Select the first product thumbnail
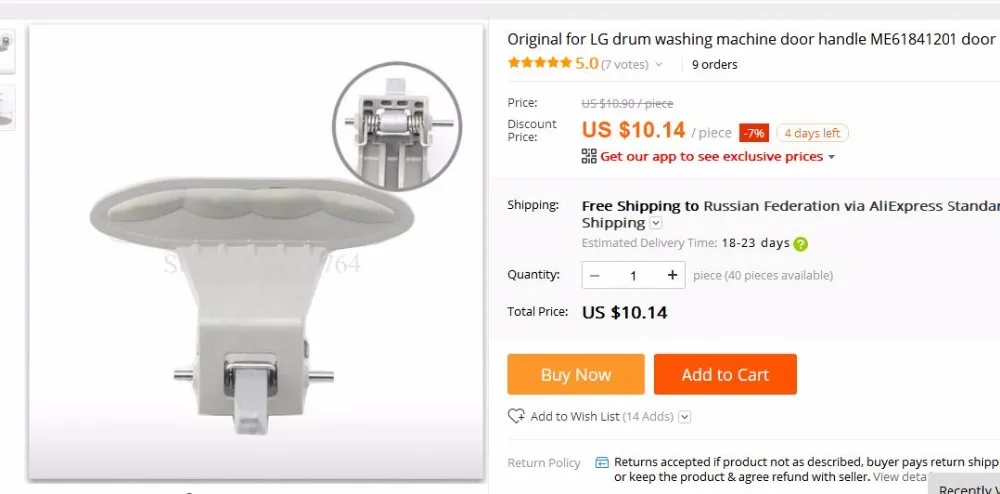Viewport: 1000px width, 494px height. [7, 50]
